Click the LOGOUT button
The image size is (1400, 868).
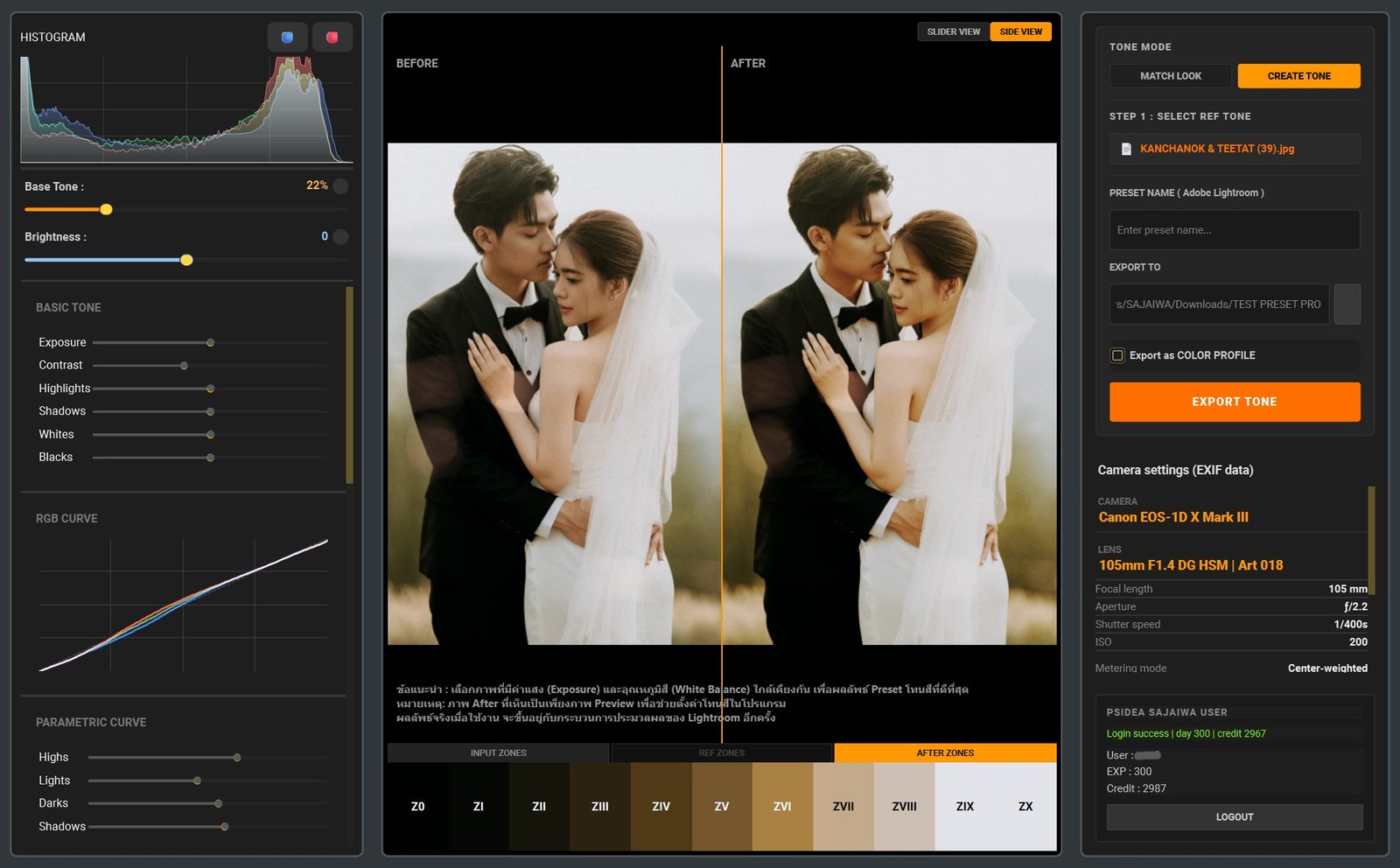[x=1234, y=816]
